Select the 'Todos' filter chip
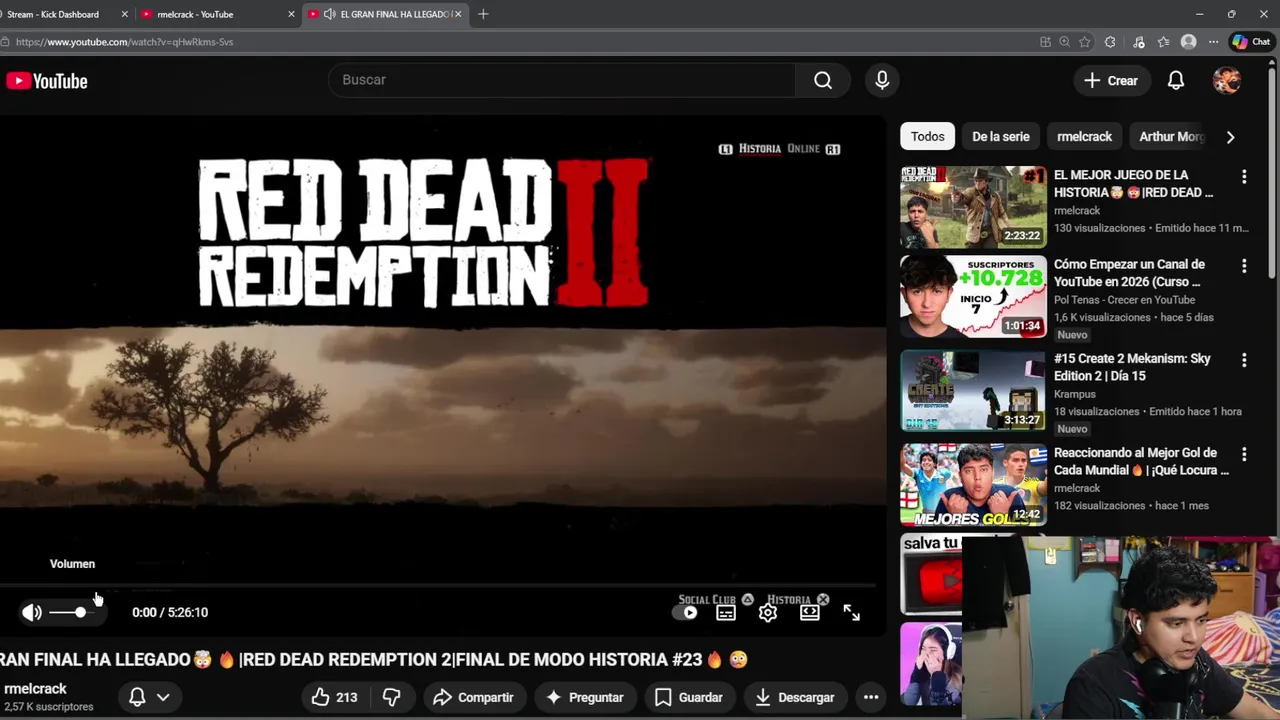 point(927,137)
